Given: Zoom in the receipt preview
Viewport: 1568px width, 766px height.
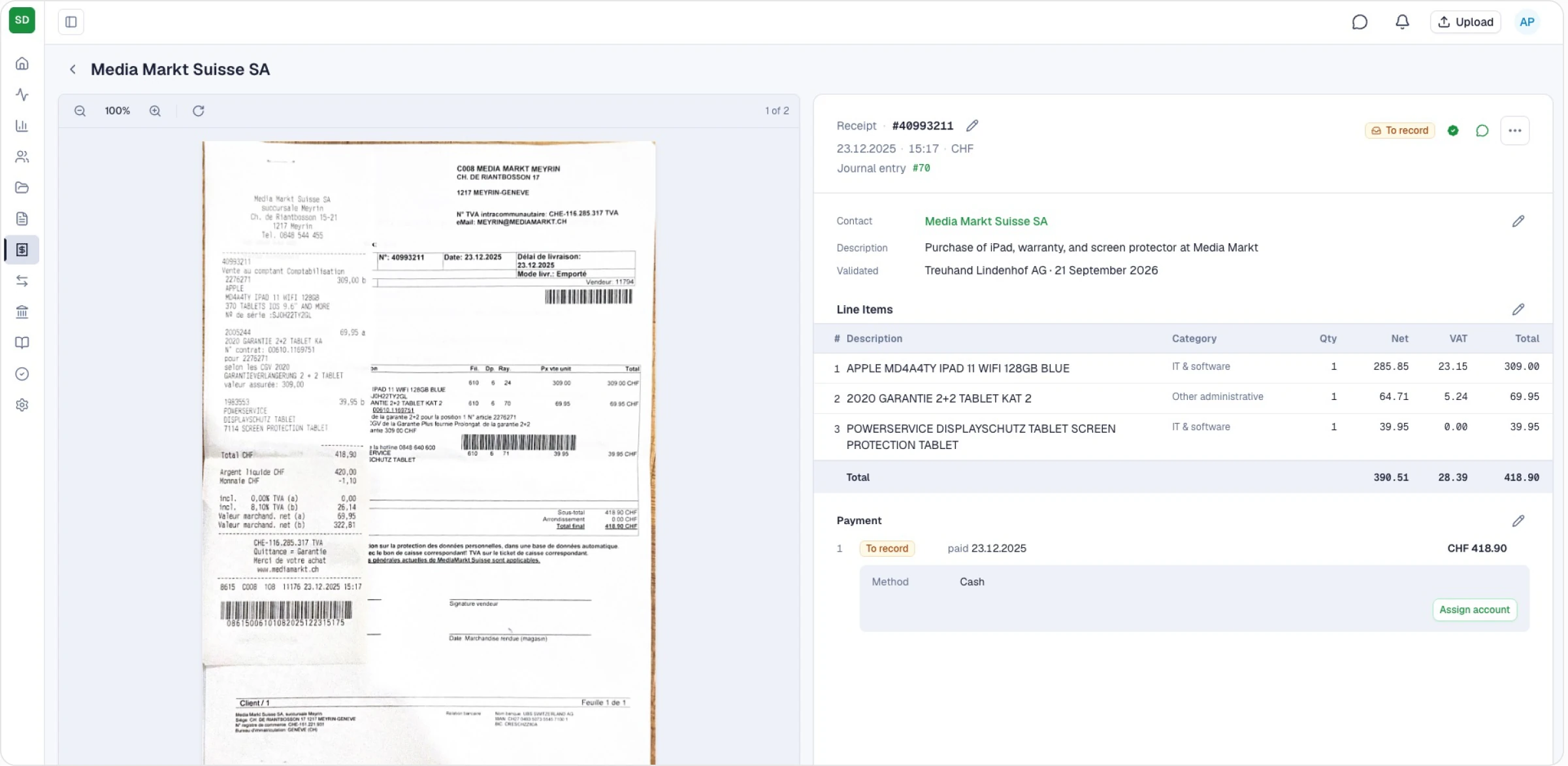Looking at the screenshot, I should coord(155,111).
